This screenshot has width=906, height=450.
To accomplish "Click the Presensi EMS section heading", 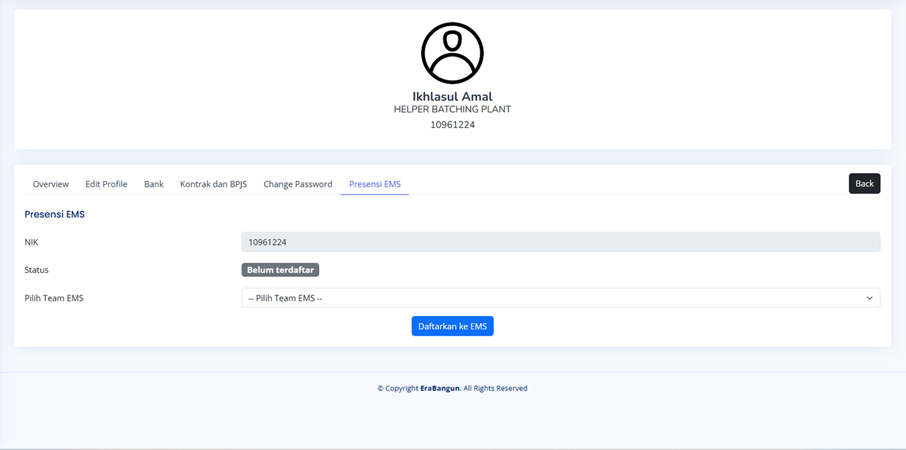I will coord(55,214).
